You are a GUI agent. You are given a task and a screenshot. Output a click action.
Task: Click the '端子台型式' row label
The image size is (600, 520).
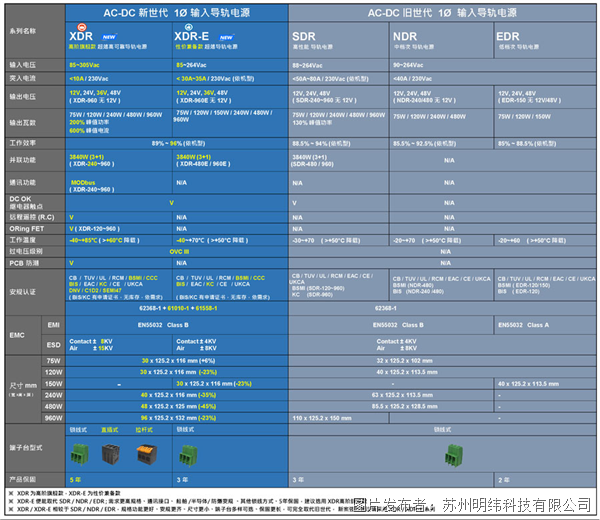26,448
